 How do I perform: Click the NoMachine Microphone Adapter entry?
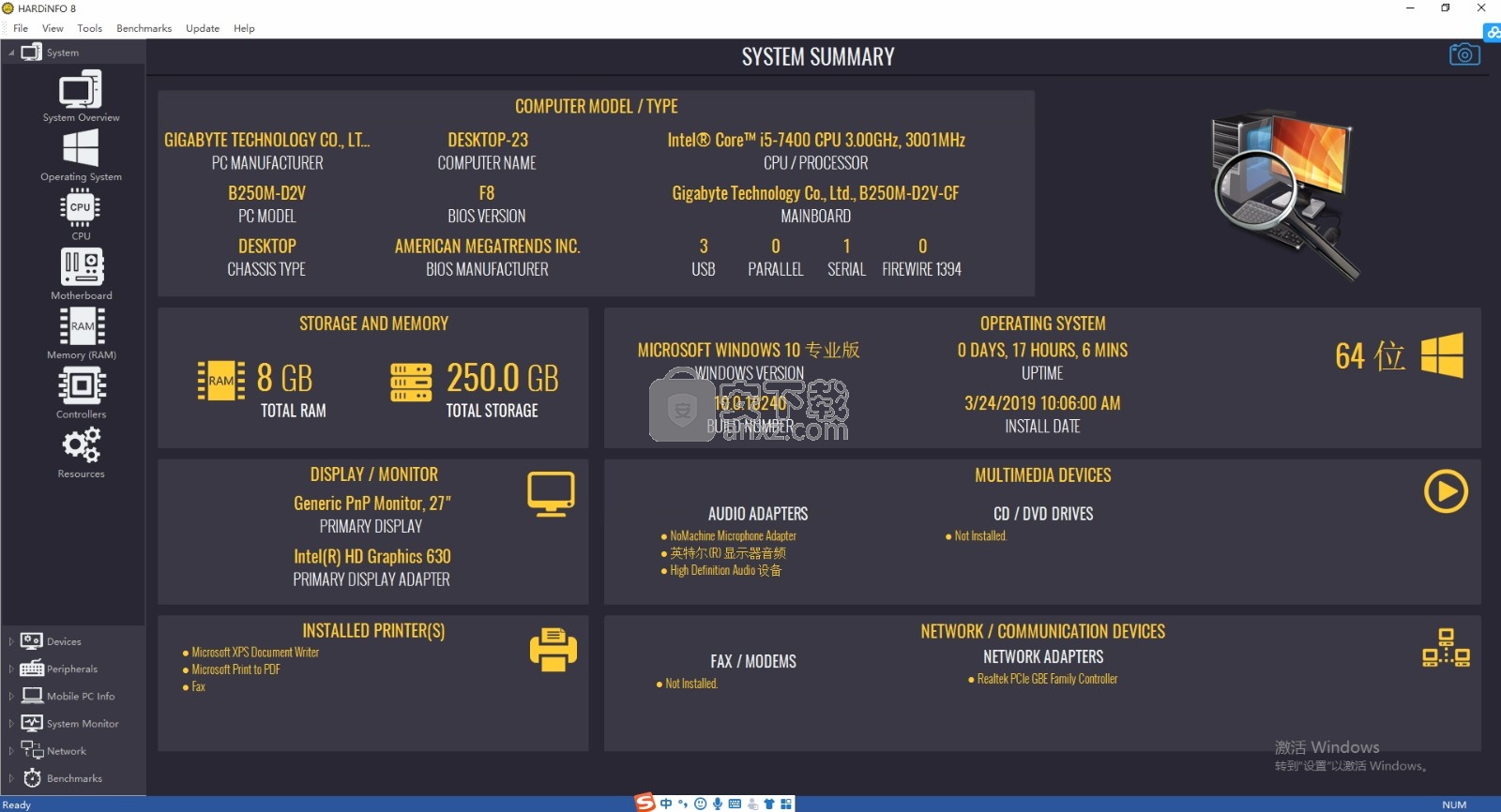733,536
